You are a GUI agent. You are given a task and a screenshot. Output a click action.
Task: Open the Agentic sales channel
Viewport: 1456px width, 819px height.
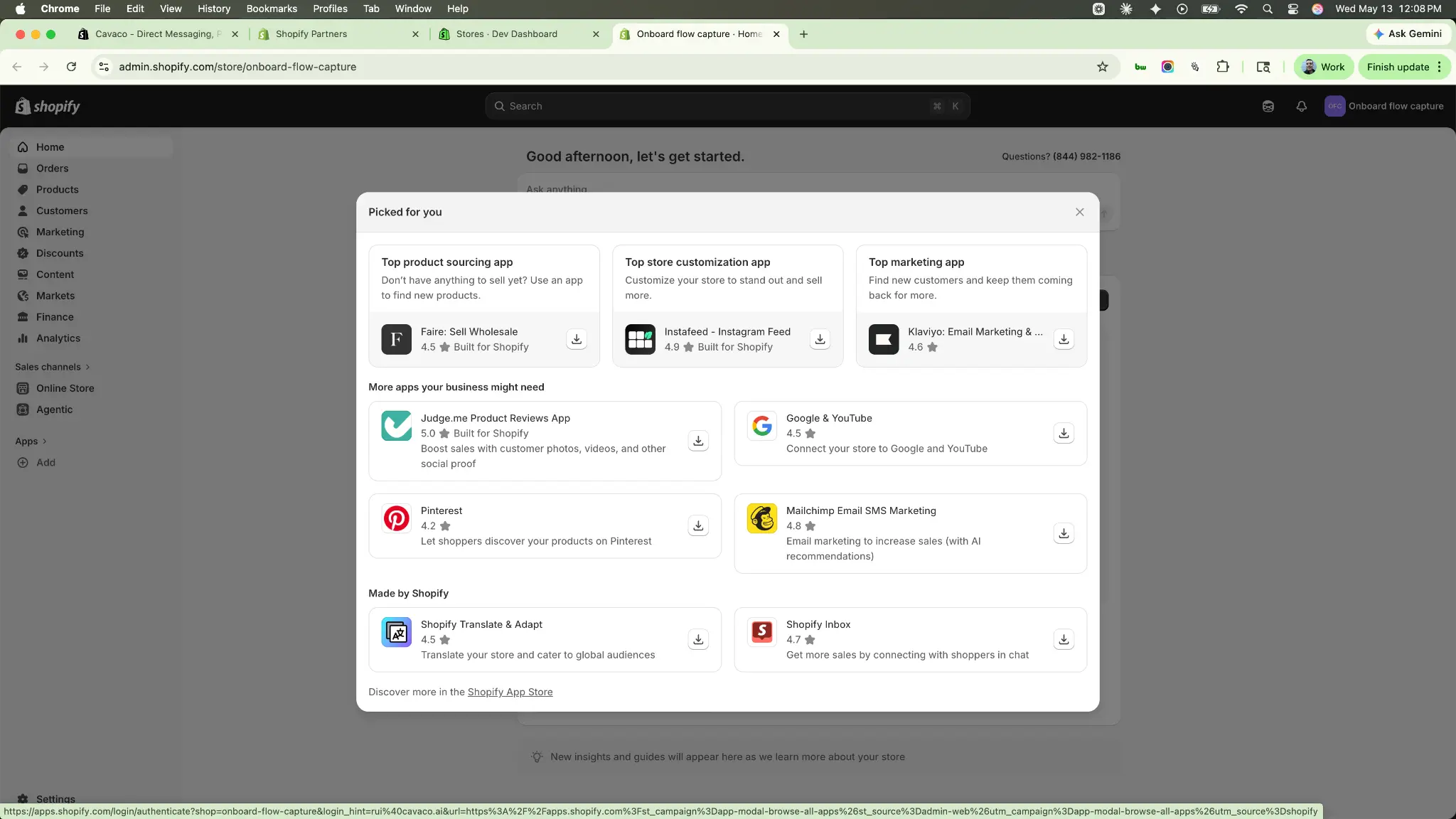tap(92, 409)
